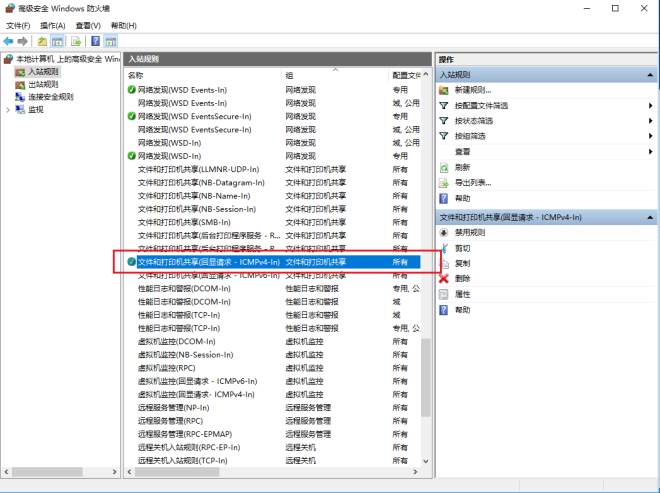This screenshot has height=493, width=660.
Task: Sort by the 名称 column header
Action: [x=204, y=75]
